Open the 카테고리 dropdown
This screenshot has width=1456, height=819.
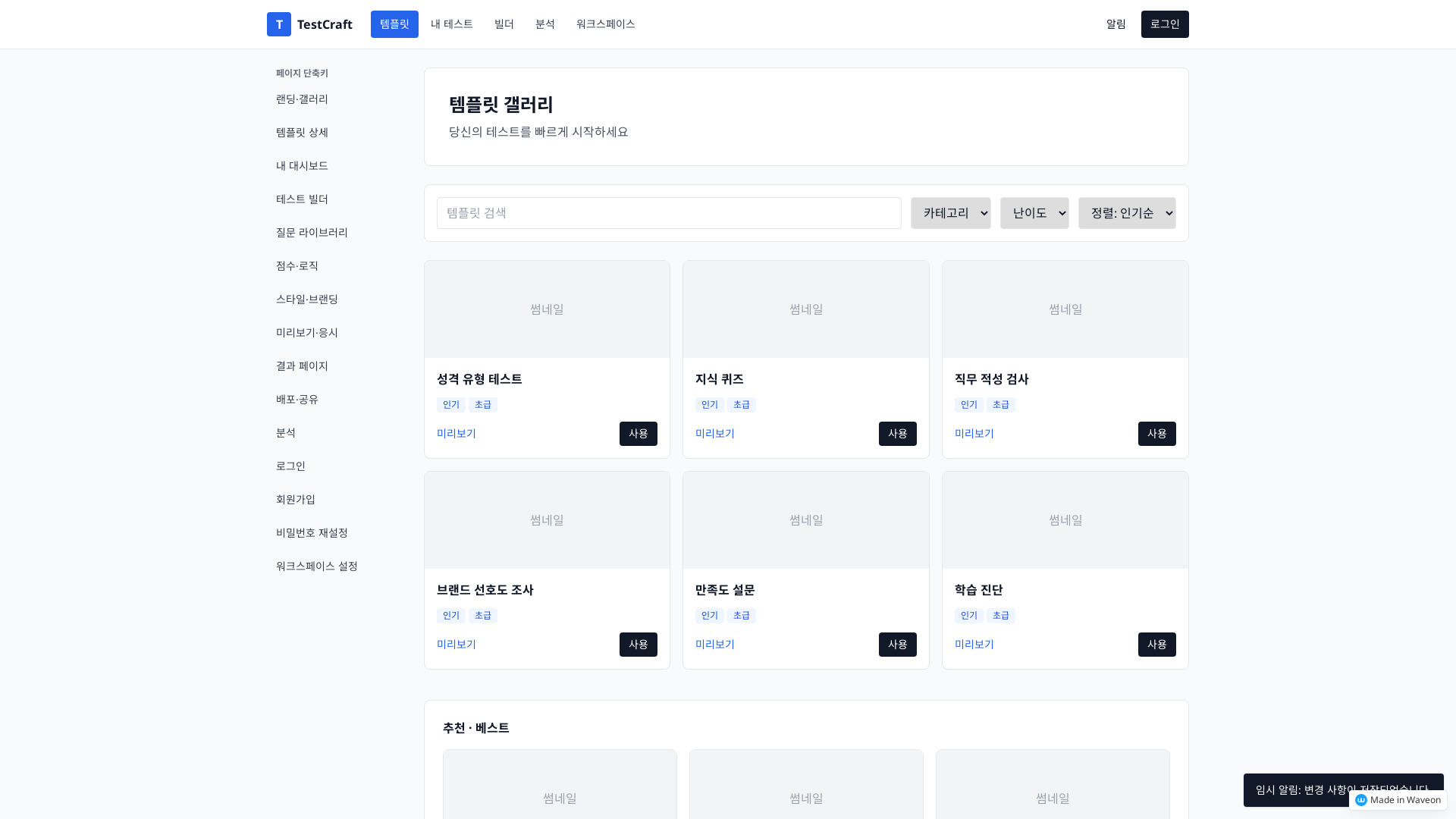950,213
